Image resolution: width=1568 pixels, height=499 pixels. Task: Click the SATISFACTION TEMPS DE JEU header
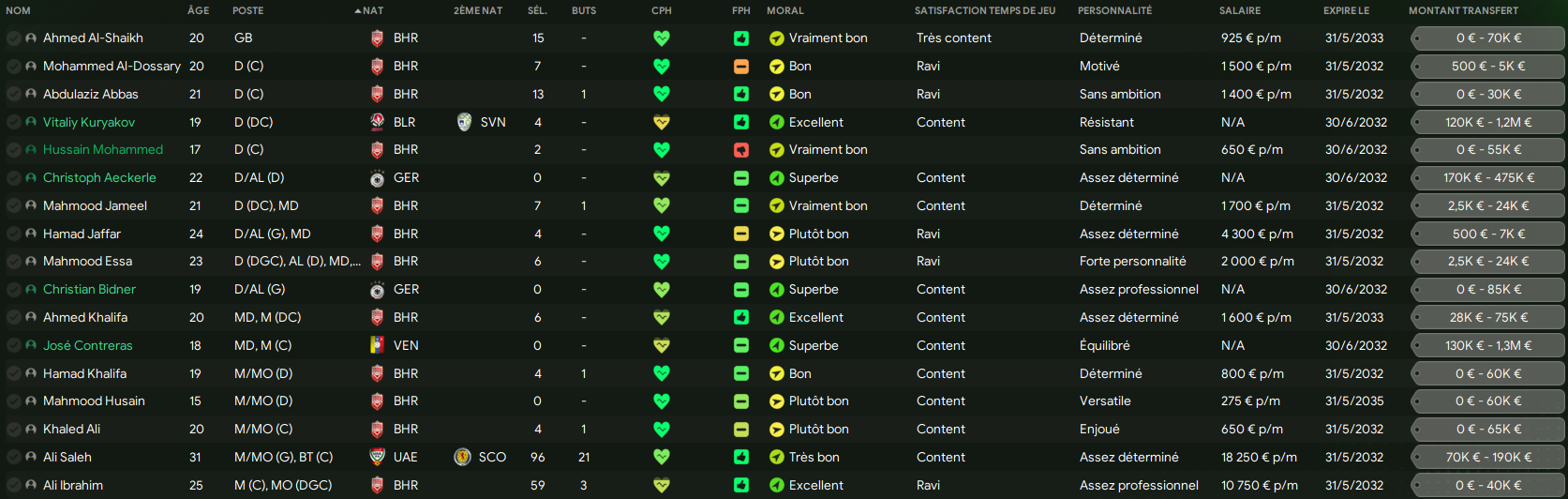(x=985, y=11)
